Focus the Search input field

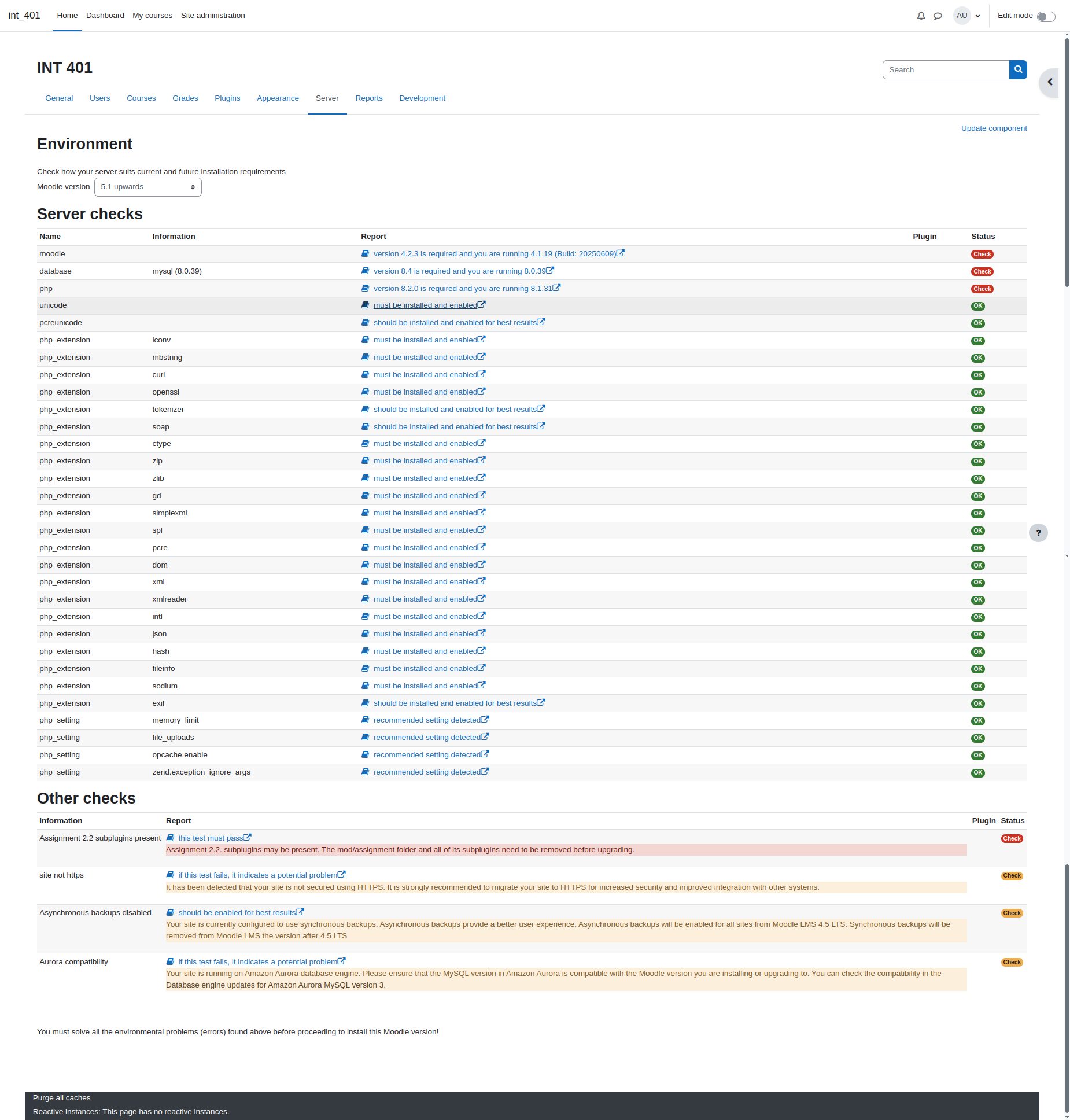pyautogui.click(x=946, y=69)
